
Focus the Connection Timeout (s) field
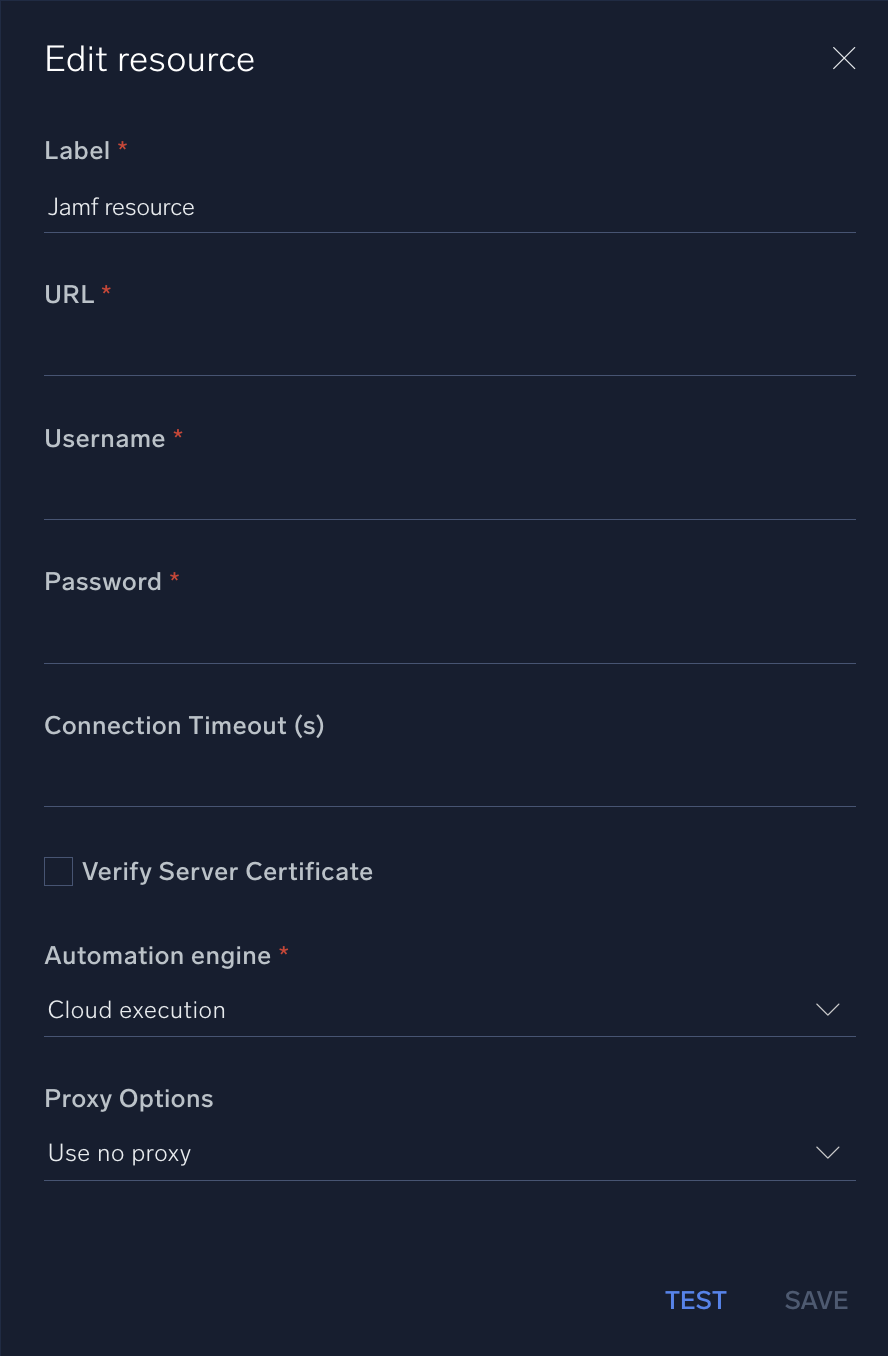[x=449, y=782]
